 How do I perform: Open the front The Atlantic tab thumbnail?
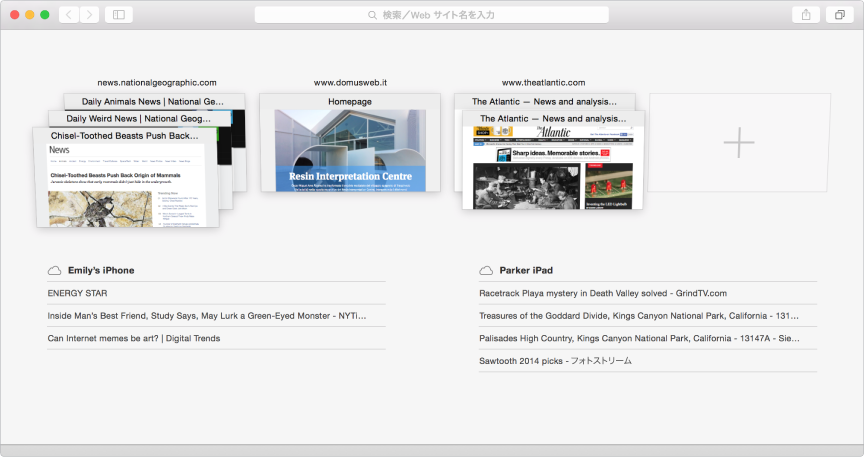[553, 160]
